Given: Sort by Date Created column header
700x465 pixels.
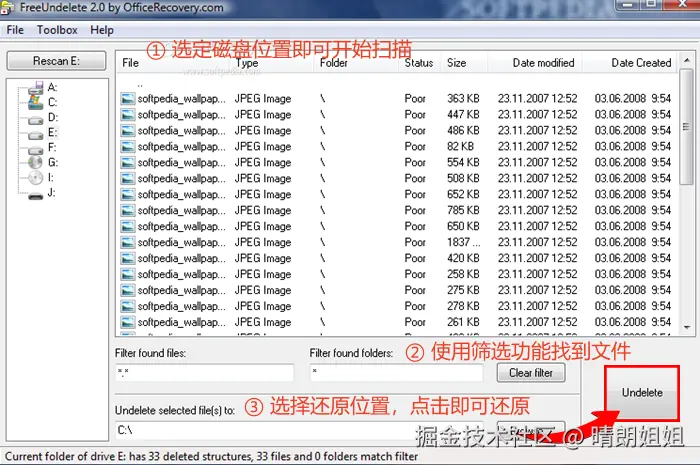Looking at the screenshot, I should click(x=629, y=63).
